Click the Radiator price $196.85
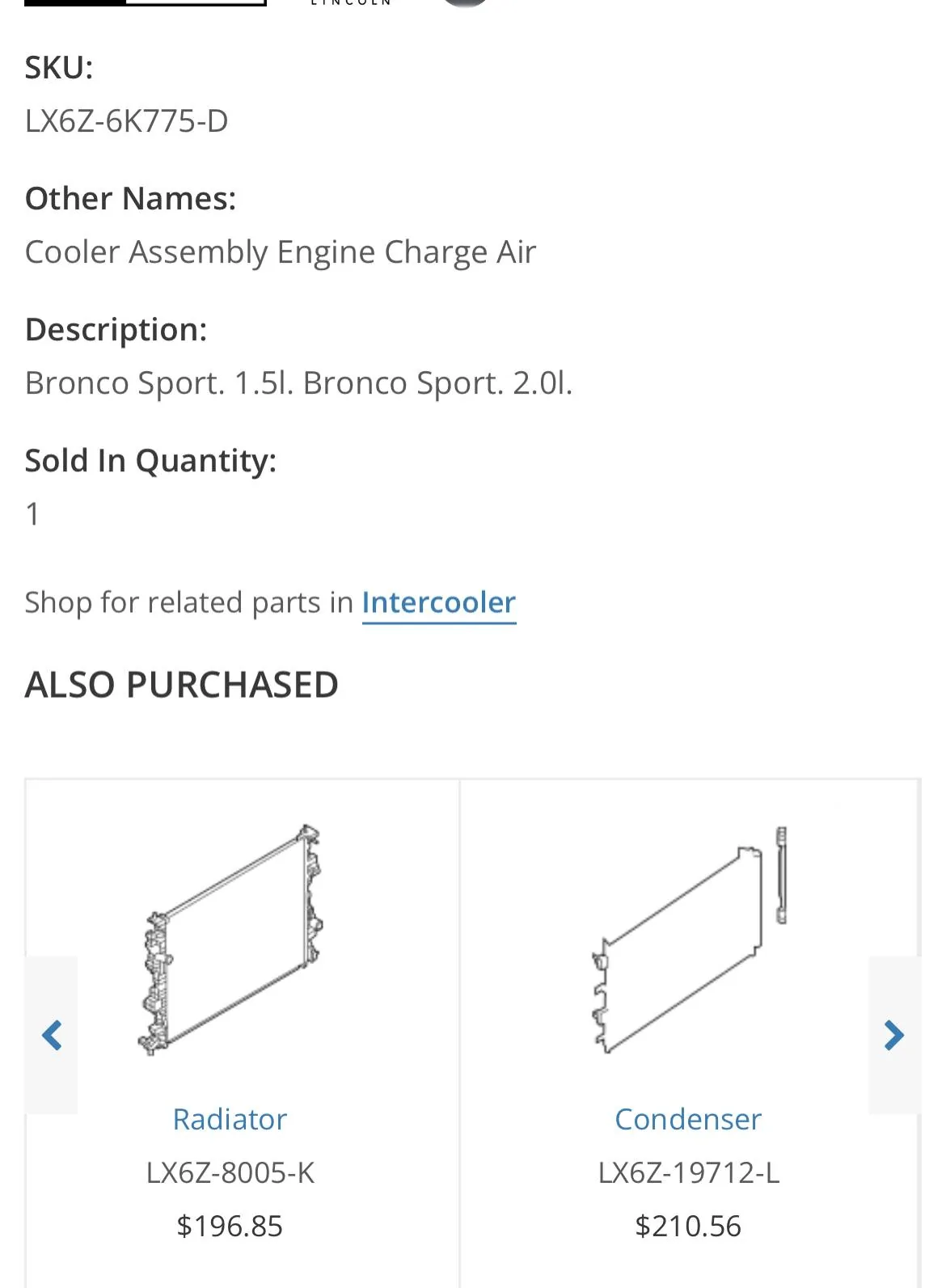Screen dimensions: 946x1288 [x=230, y=1226]
